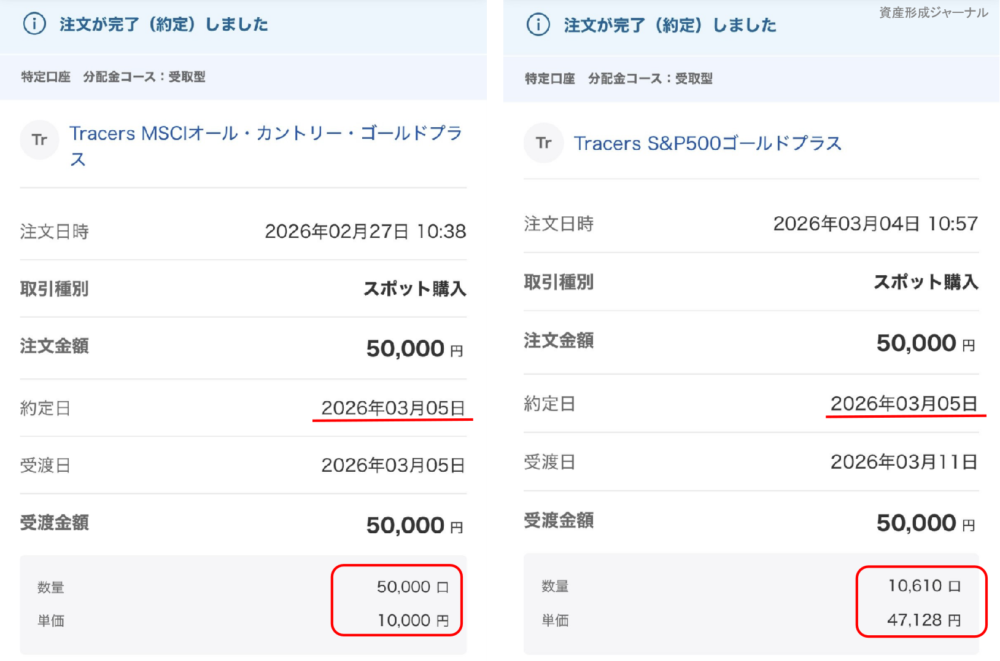Click the Tr fund logo for the S&P500 fund

point(543,143)
